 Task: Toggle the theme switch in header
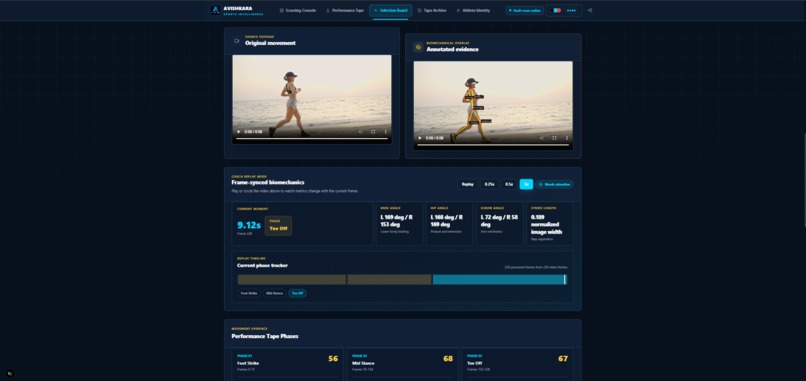[x=557, y=10]
